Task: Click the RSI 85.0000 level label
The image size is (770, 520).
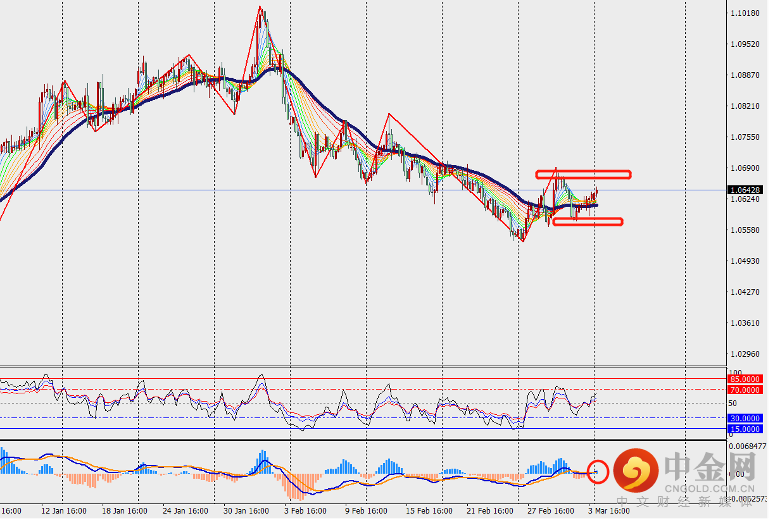Action: pos(746,379)
